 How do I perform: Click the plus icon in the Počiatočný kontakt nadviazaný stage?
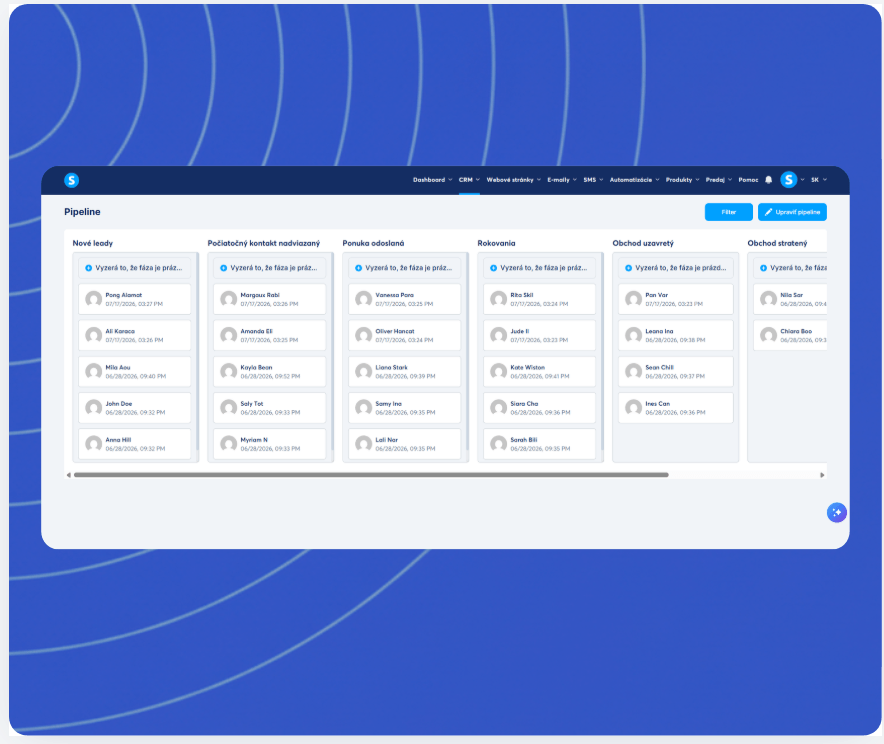[x=224, y=268]
